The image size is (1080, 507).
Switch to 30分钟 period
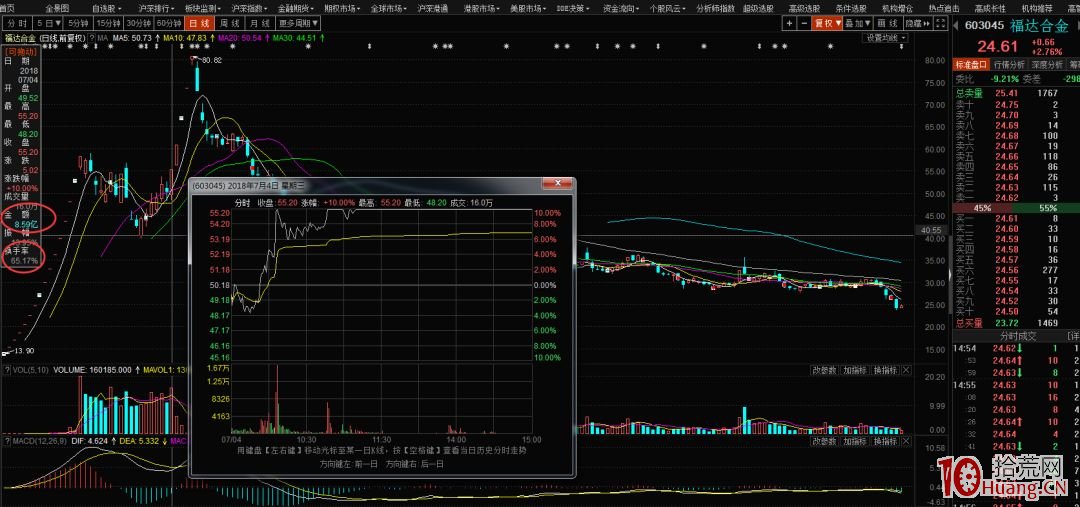pyautogui.click(x=140, y=23)
